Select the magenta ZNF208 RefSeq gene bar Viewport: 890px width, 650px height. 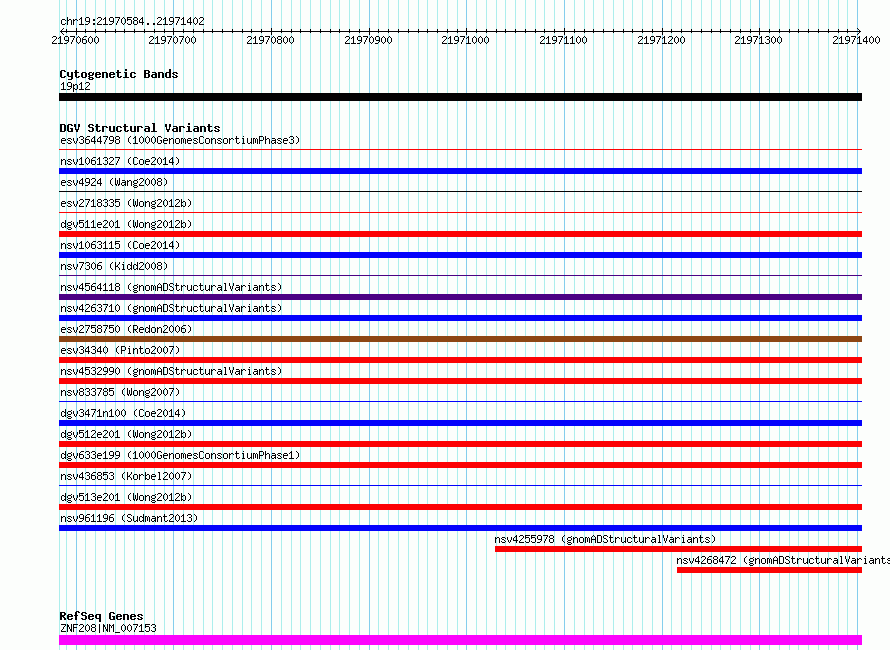coord(460,640)
